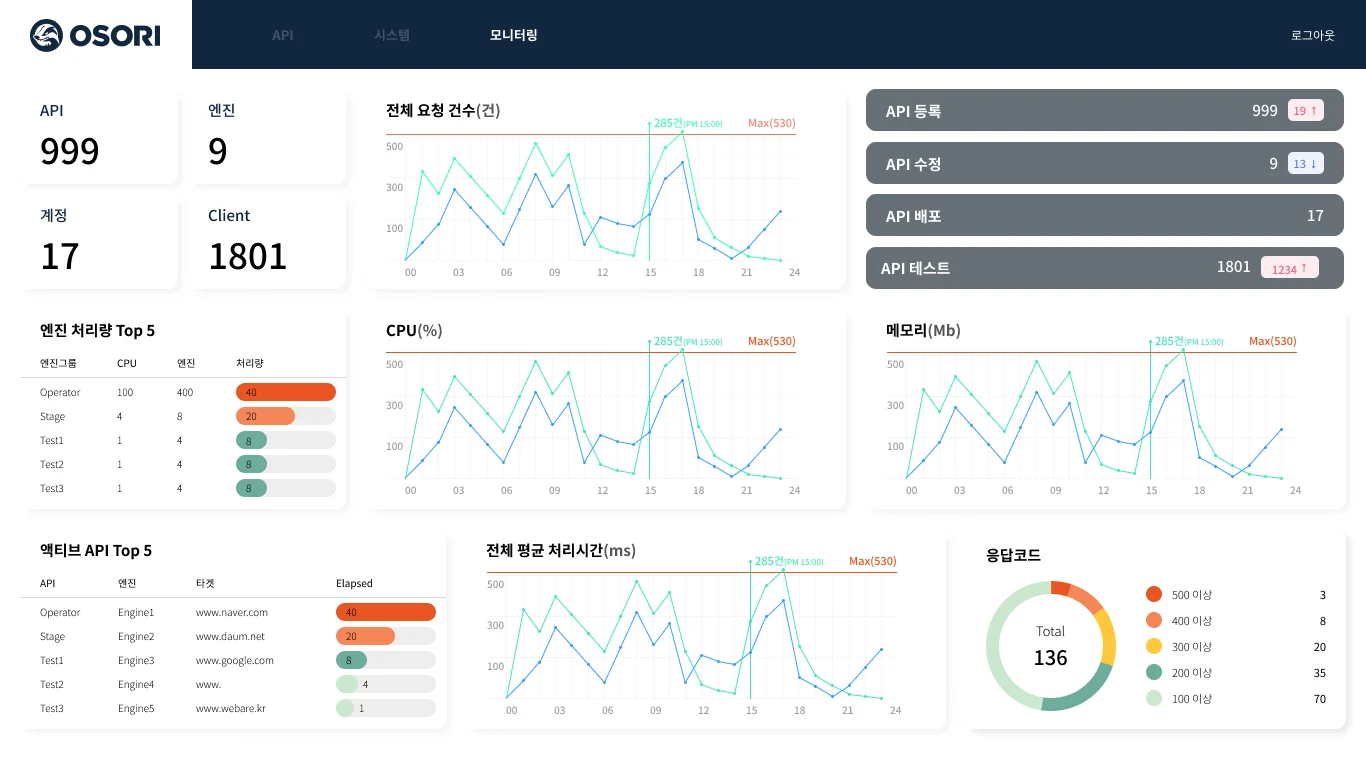Image resolution: width=1366 pixels, height=768 pixels.
Task: Click the 응답코드 heading
Action: tap(1013, 555)
